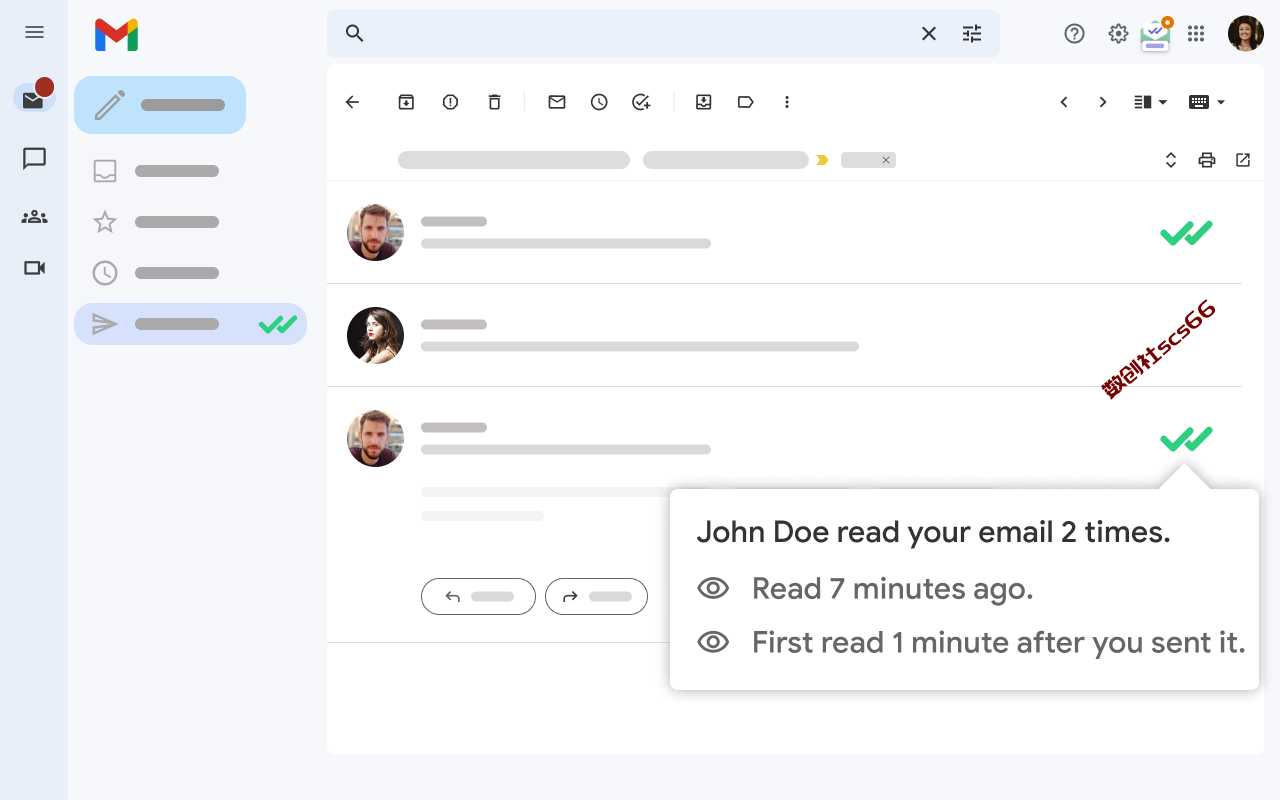Click the print icon
The height and width of the screenshot is (800, 1280).
[1207, 160]
